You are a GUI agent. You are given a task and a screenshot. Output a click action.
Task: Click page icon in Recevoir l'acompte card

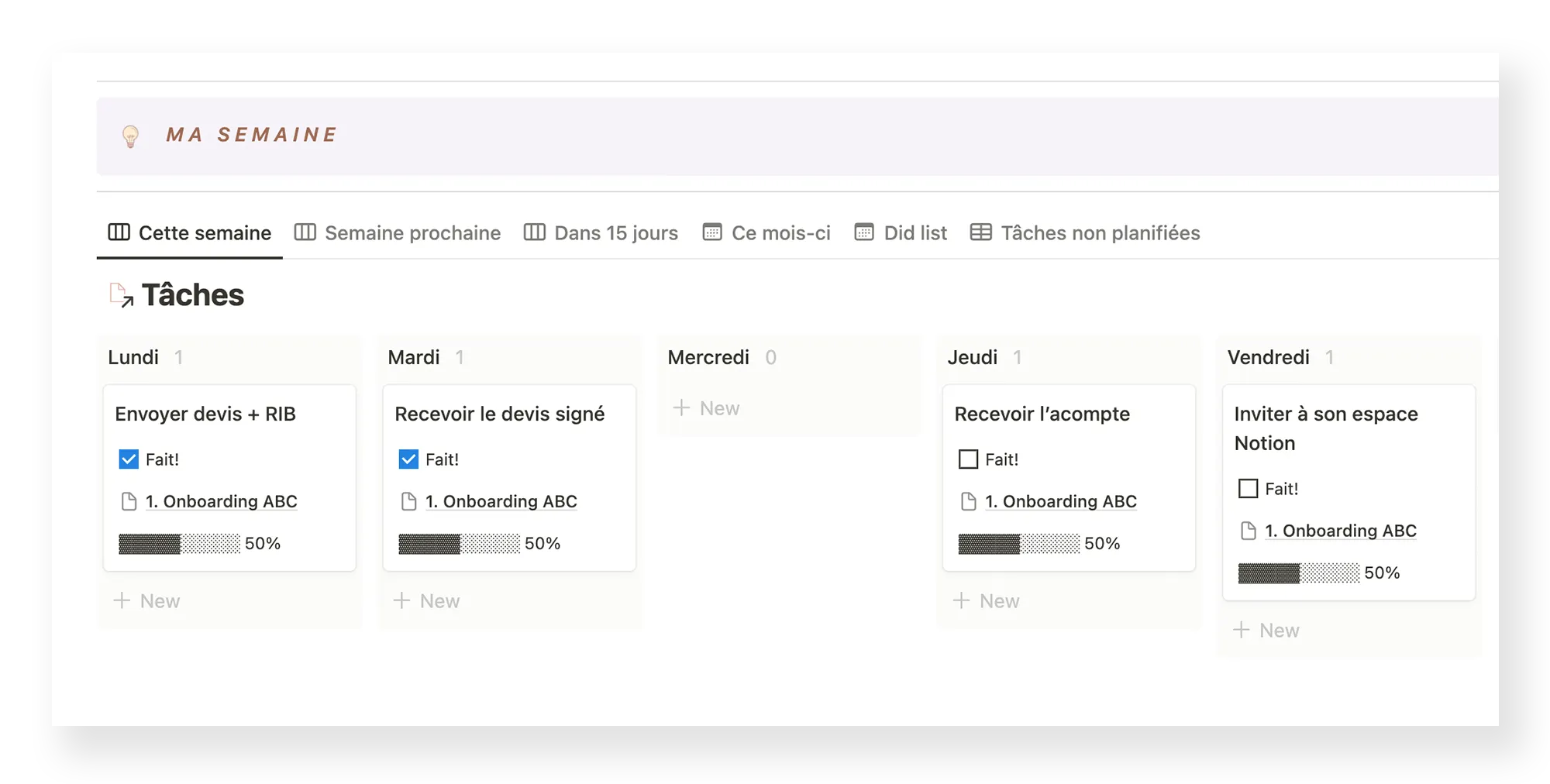click(x=968, y=502)
